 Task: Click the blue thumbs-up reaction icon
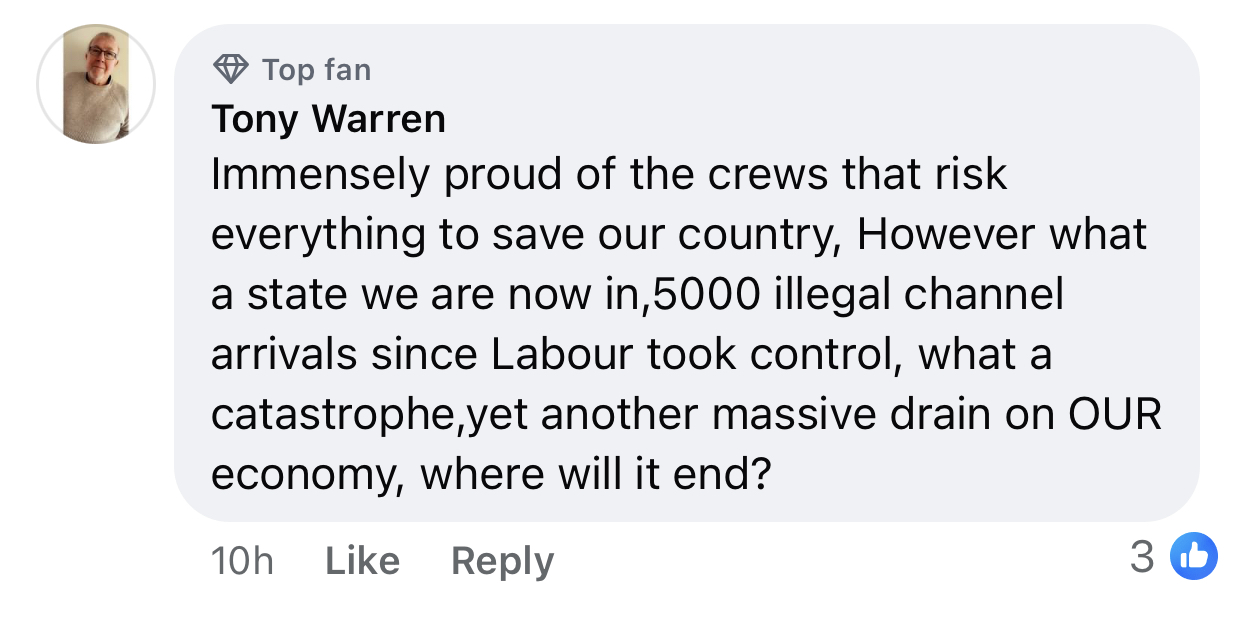1193,557
